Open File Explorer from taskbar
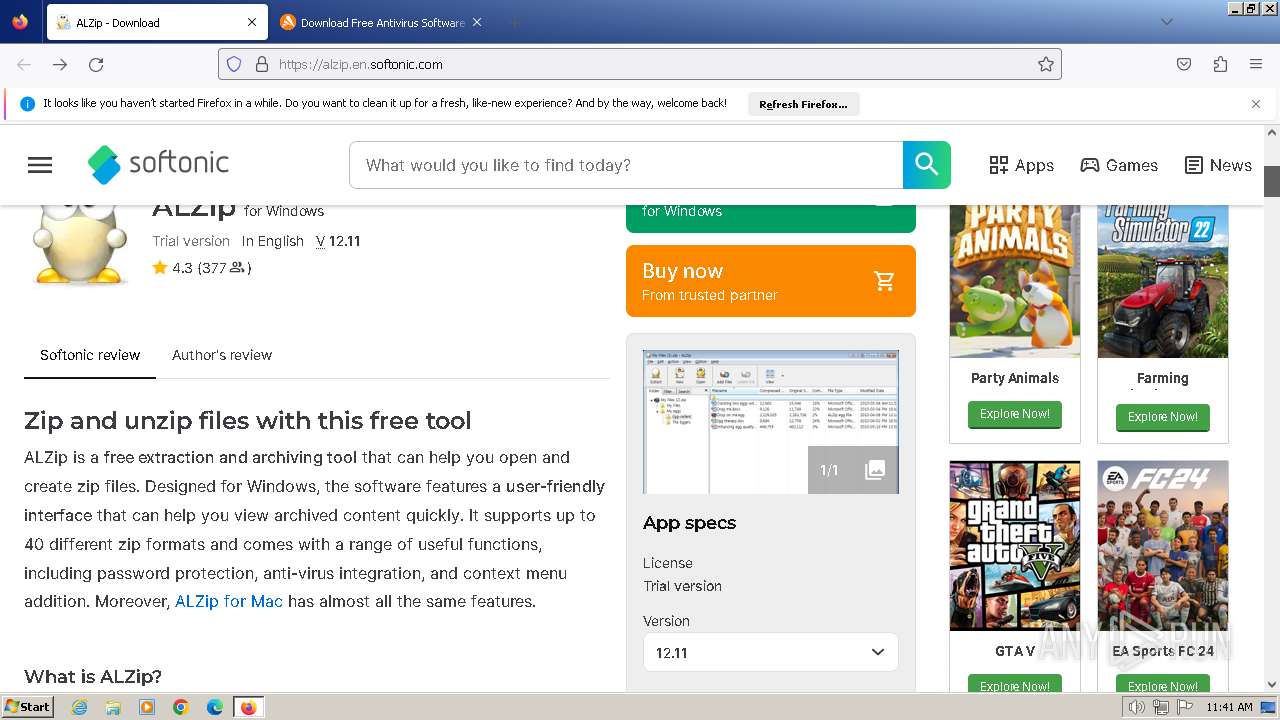Screen dimensions: 1280x720 (113, 707)
